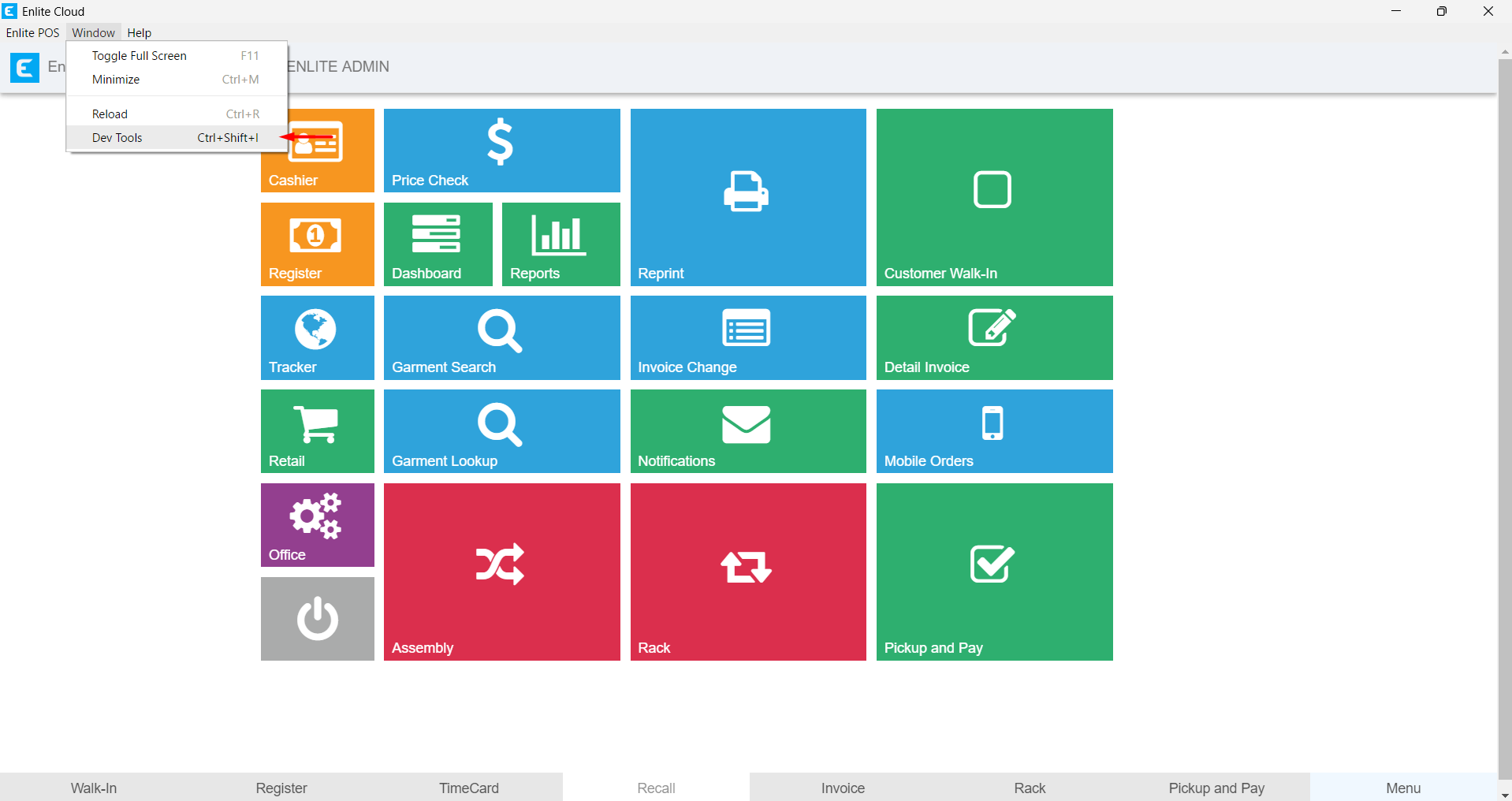The height and width of the screenshot is (801, 1512).
Task: Expand the Help menu
Action: (x=139, y=33)
